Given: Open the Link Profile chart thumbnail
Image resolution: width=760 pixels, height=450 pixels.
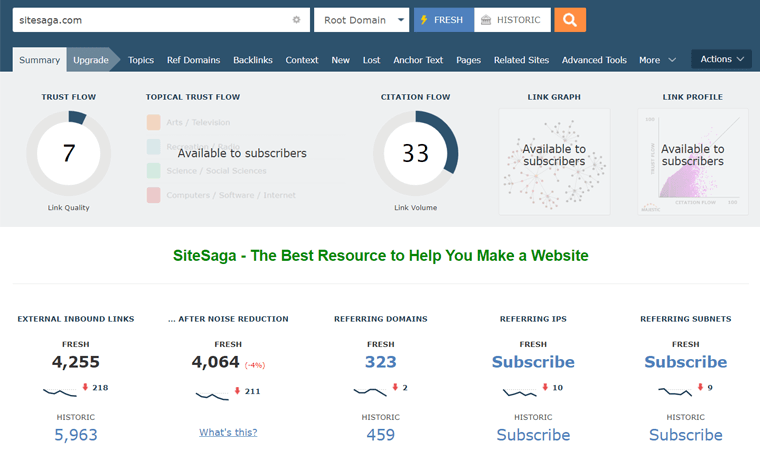Looking at the screenshot, I should click(x=693, y=161).
